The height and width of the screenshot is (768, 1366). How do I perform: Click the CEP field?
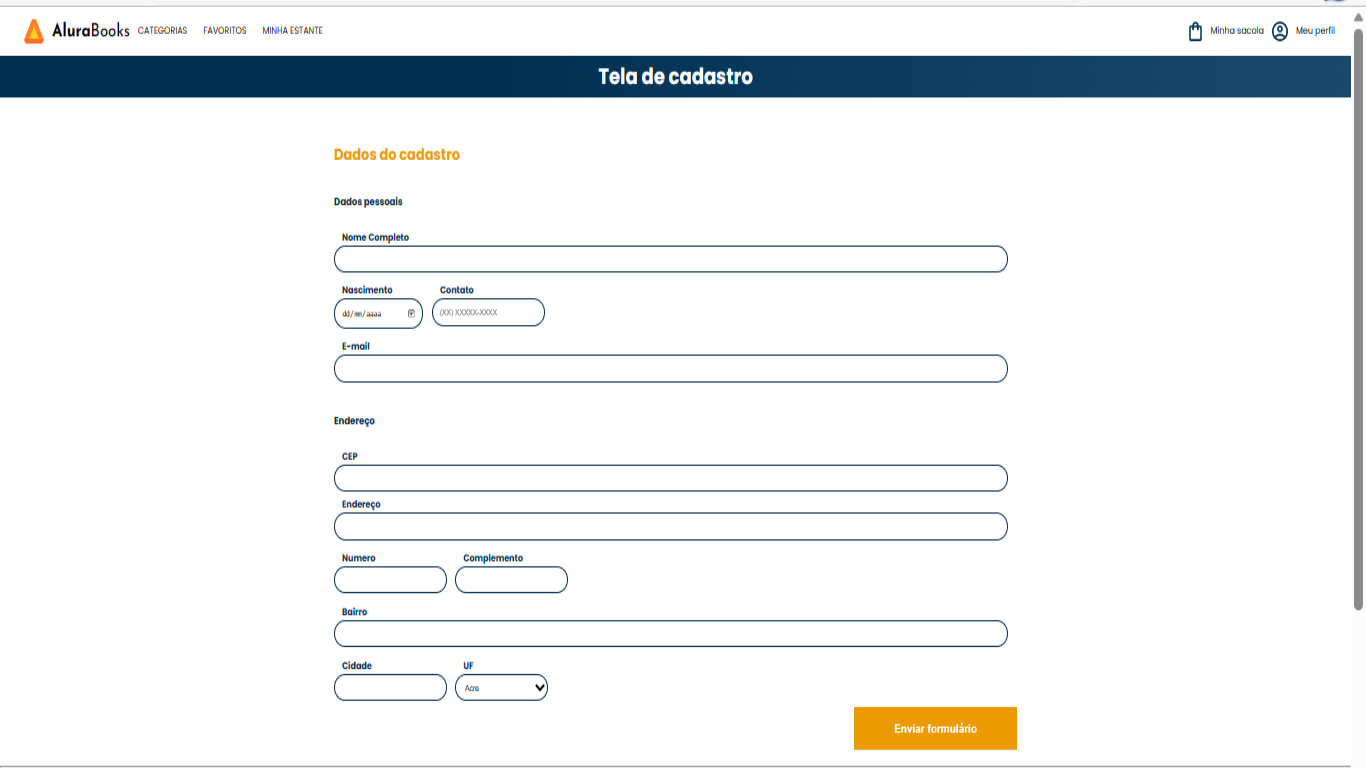click(670, 478)
